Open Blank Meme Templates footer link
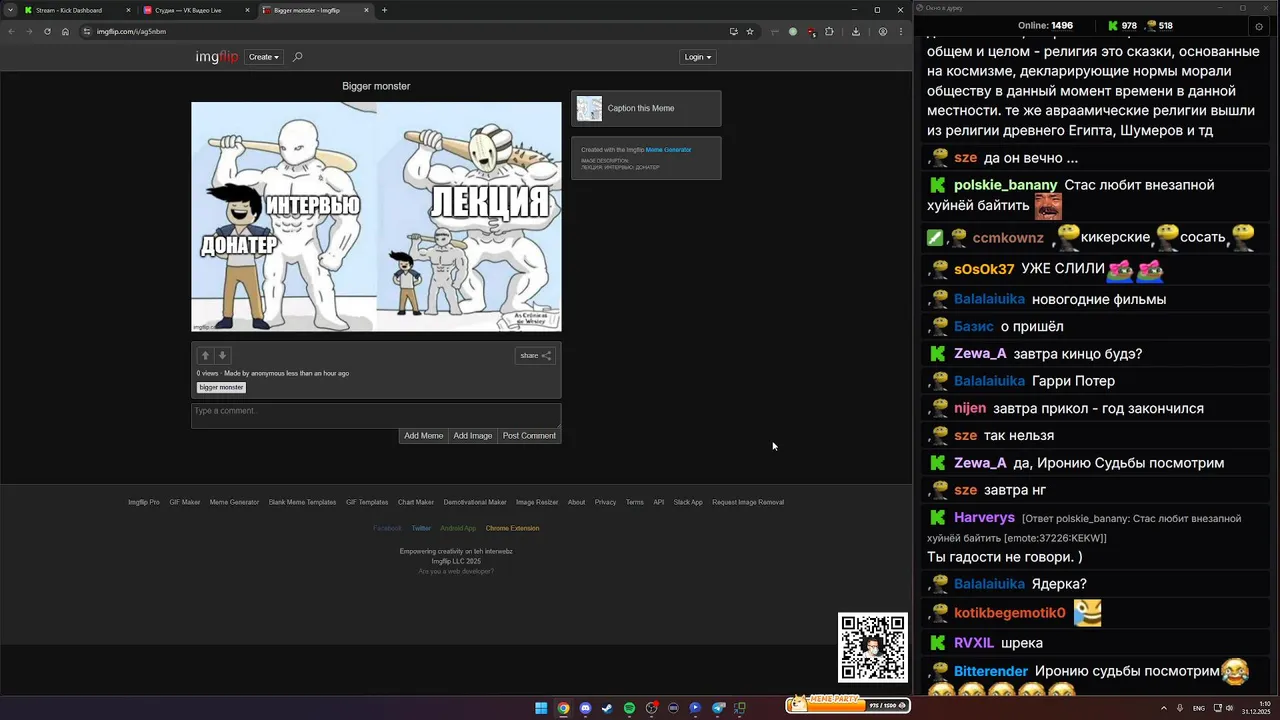1280x720 pixels. (302, 502)
